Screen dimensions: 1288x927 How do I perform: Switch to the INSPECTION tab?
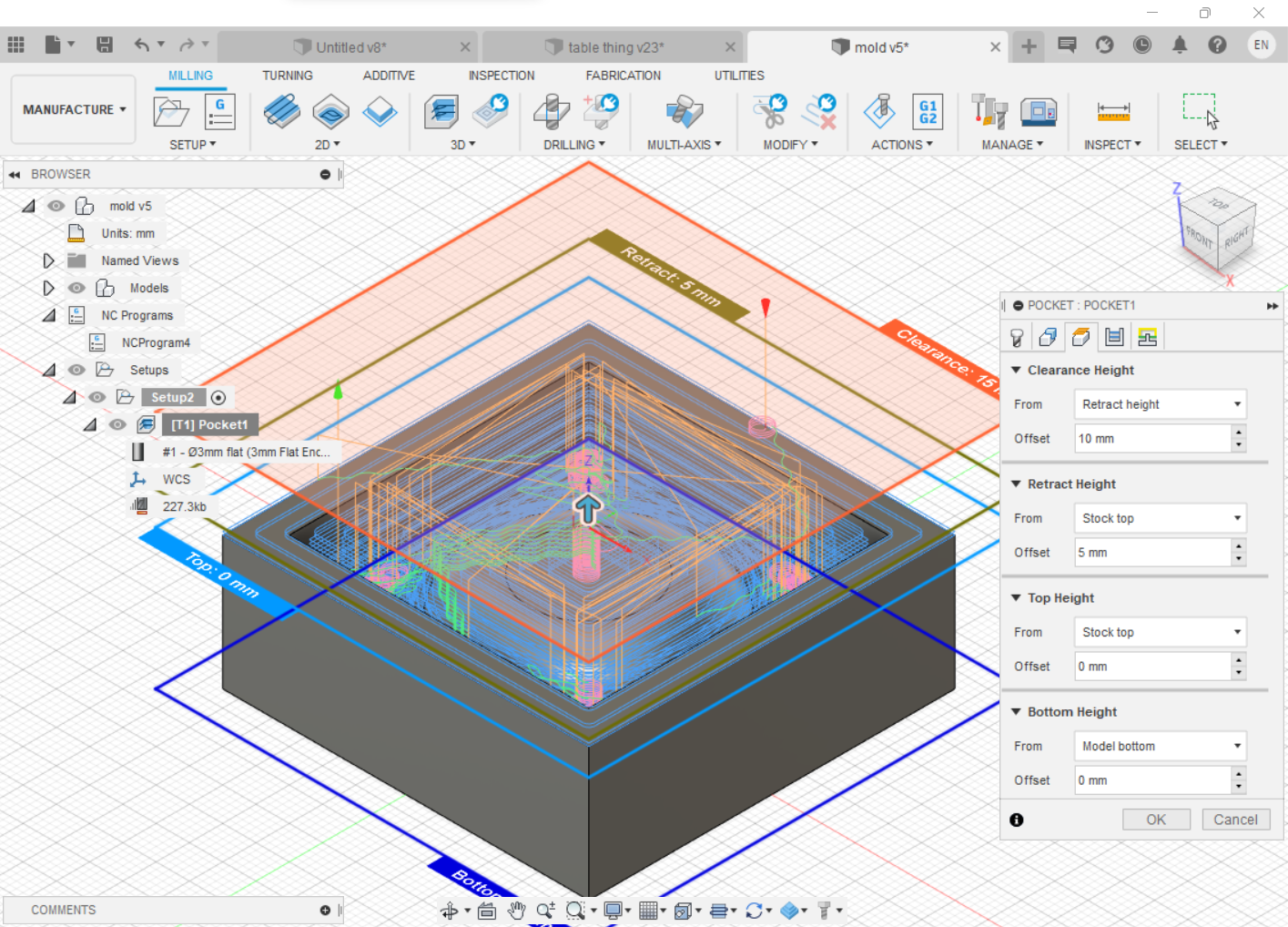pos(502,76)
